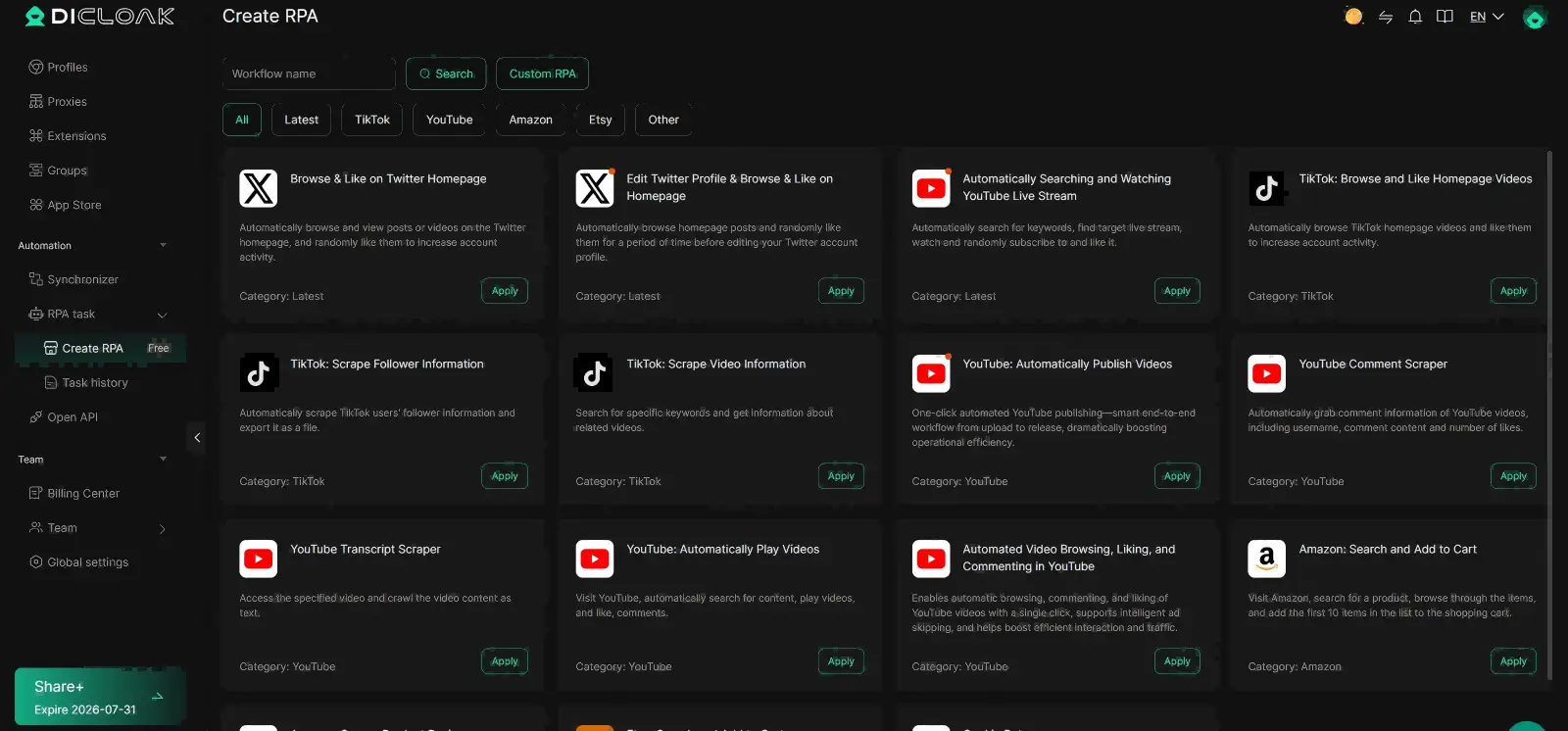1568x731 pixels.
Task: Open Profiles in the sidebar
Action: tap(59, 67)
